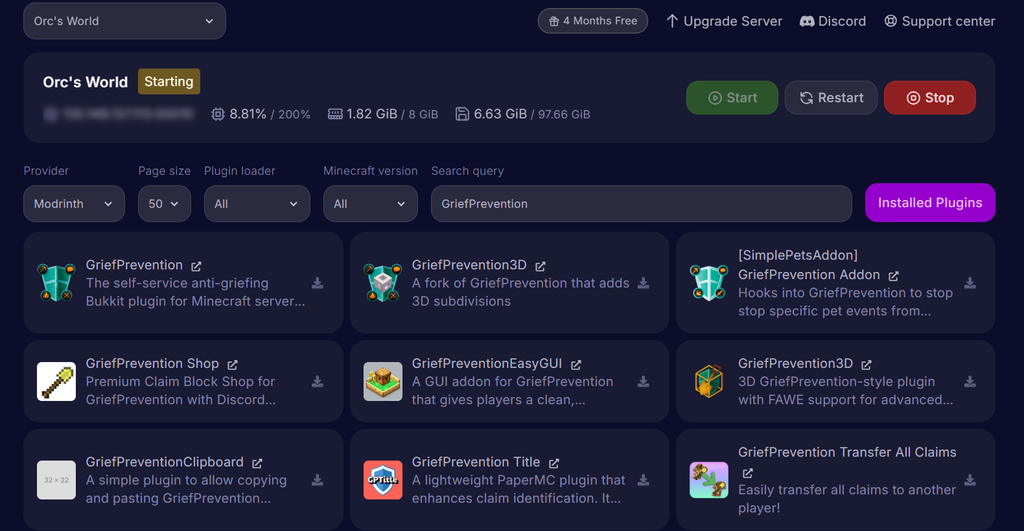Download GriefPreventionEasyGUI plugin
This screenshot has width=1024, height=531.
[x=643, y=381]
